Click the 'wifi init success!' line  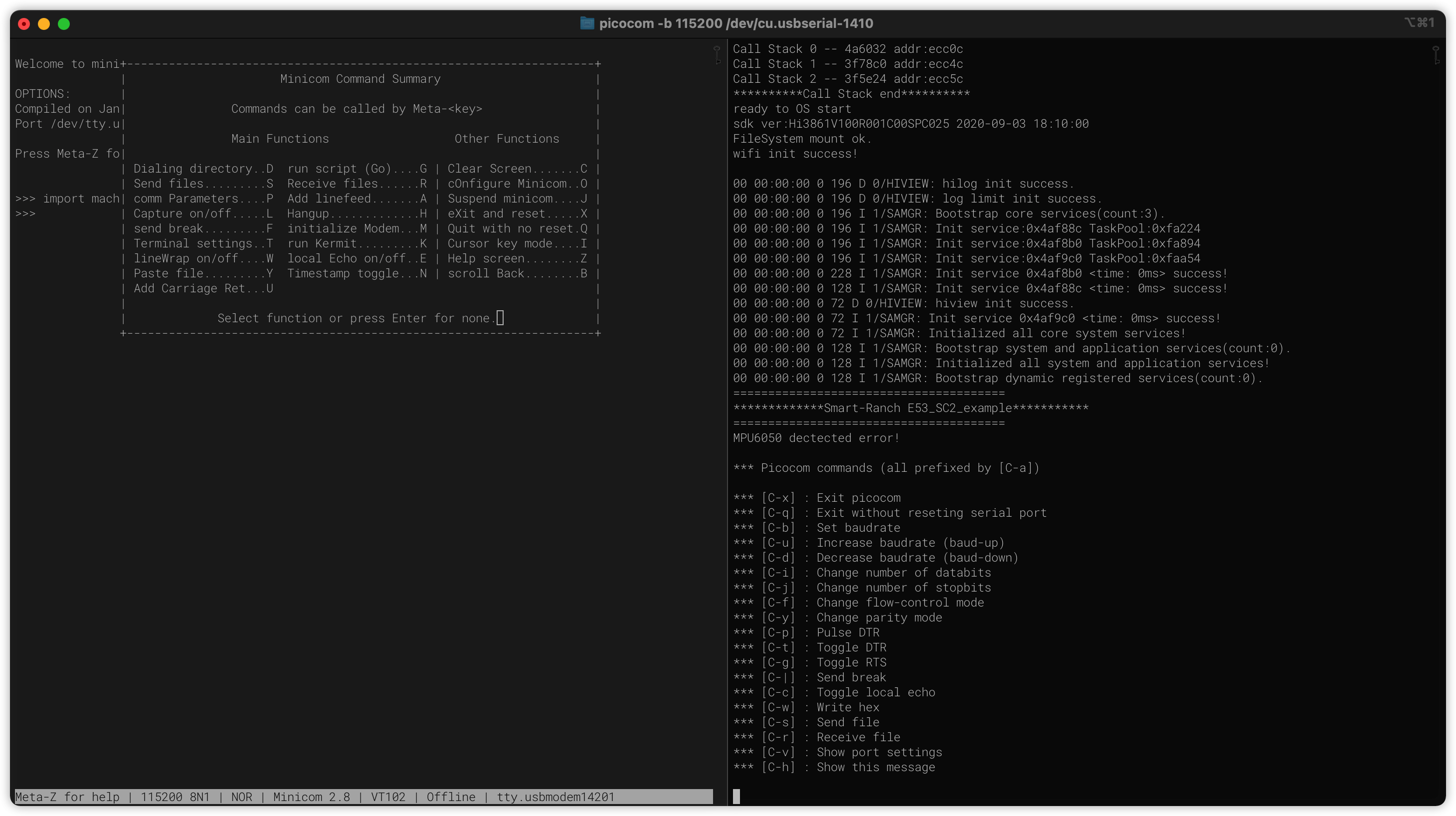click(x=795, y=154)
